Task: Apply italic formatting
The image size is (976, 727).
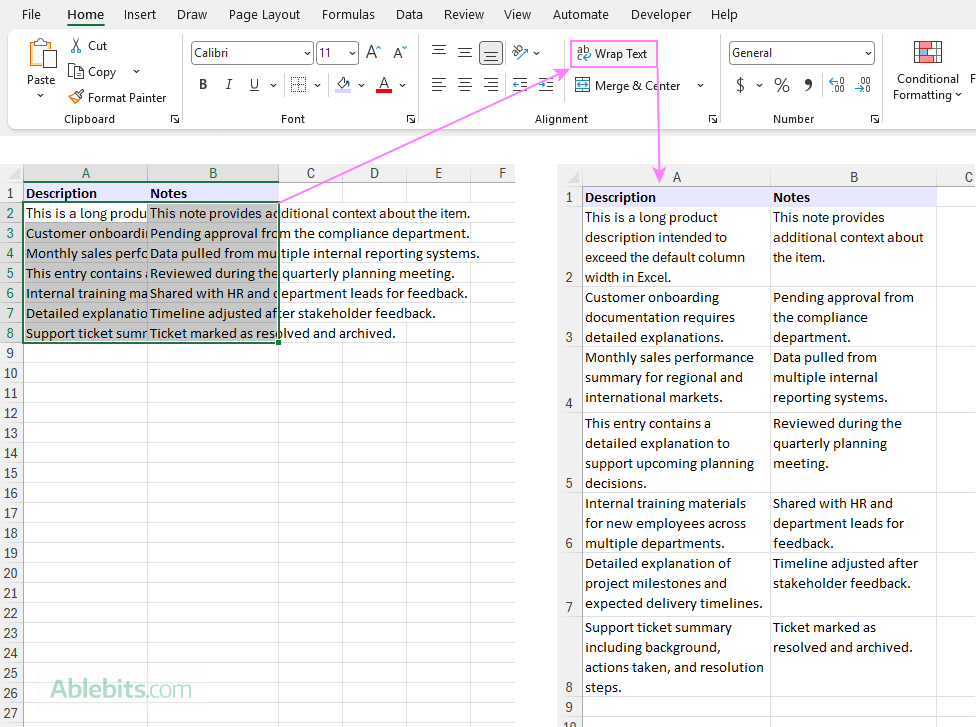Action: [x=228, y=85]
